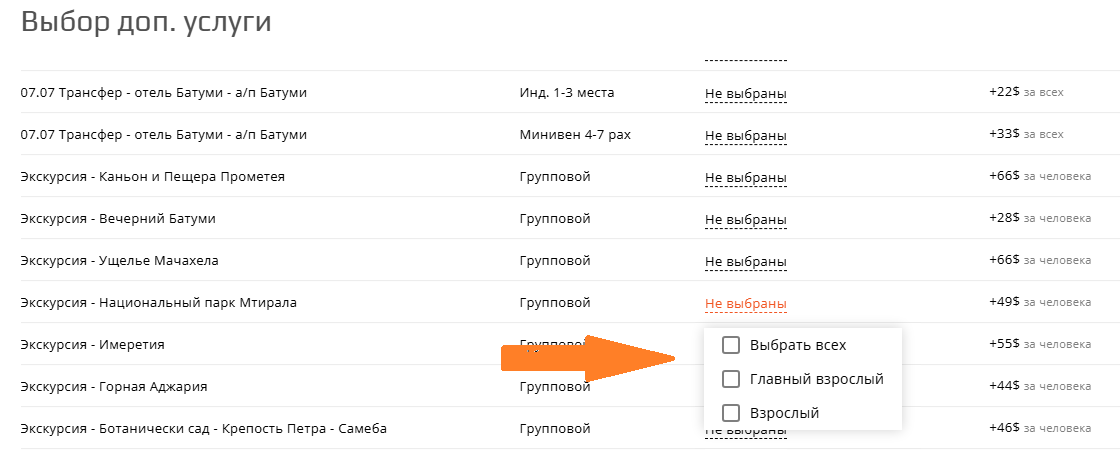Select the 'Выбрать всех' option label
The height and width of the screenshot is (457, 1120).
798,345
